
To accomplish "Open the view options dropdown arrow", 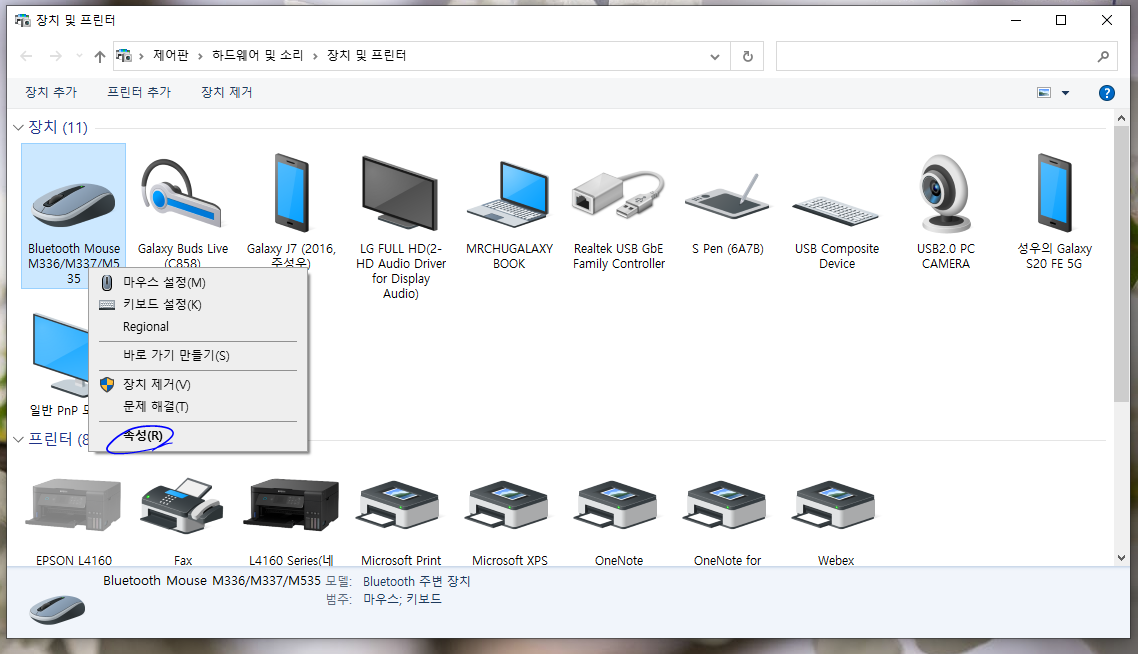I will click(1065, 93).
